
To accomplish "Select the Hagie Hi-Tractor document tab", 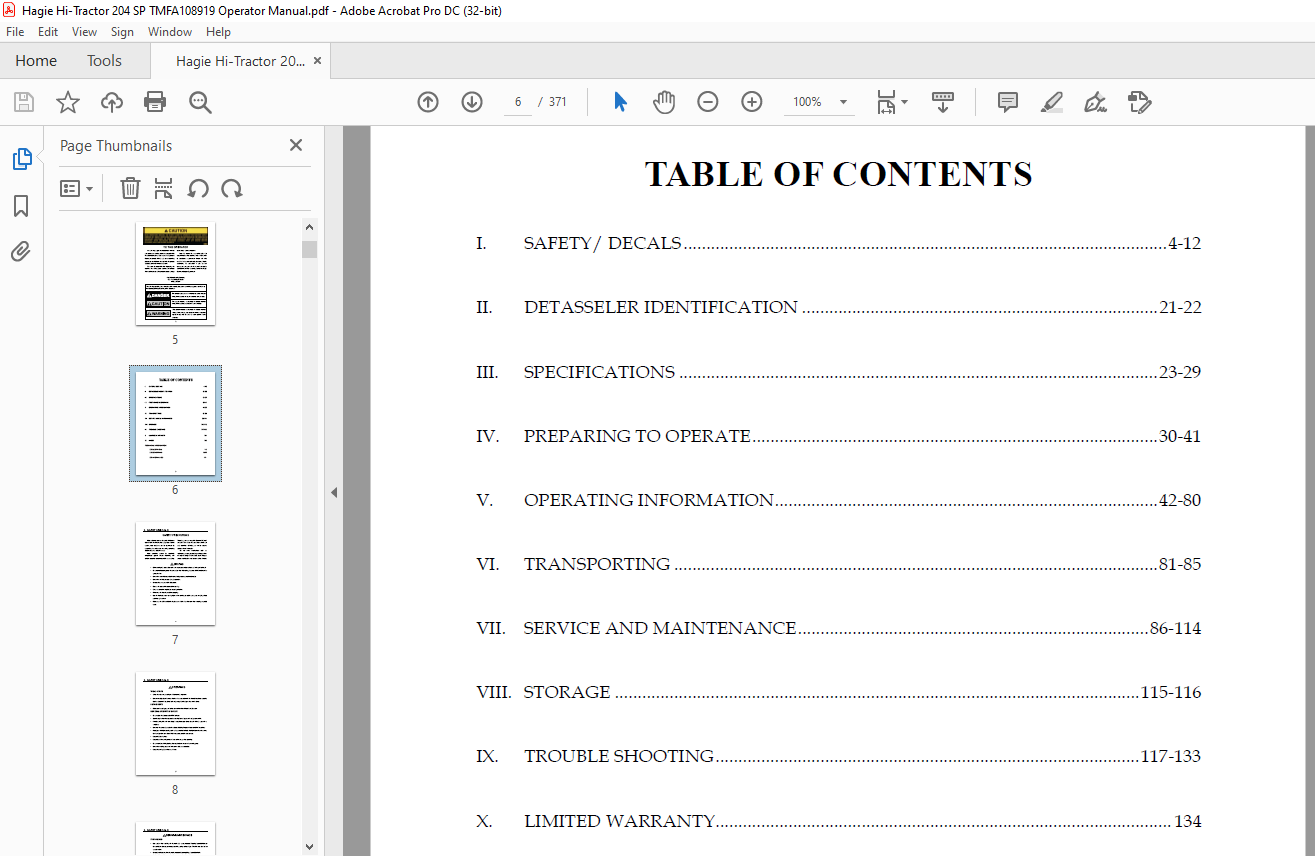I will (x=240, y=61).
